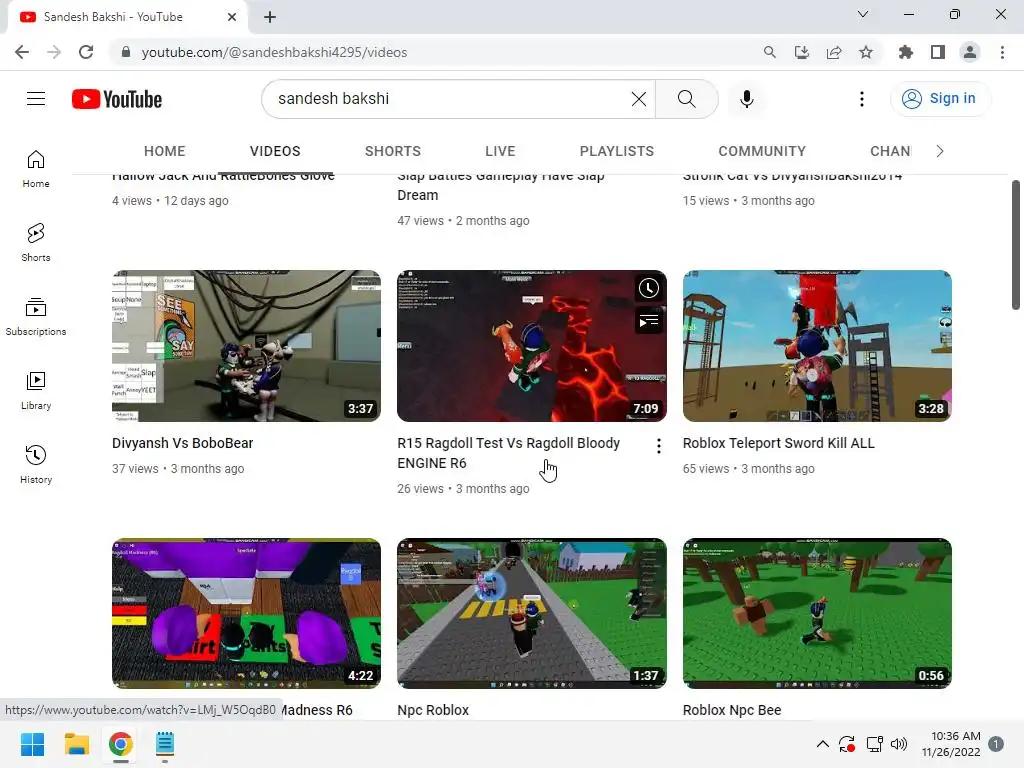Go to the YouTube logo home
Viewport: 1024px width, 768px height.
117,99
